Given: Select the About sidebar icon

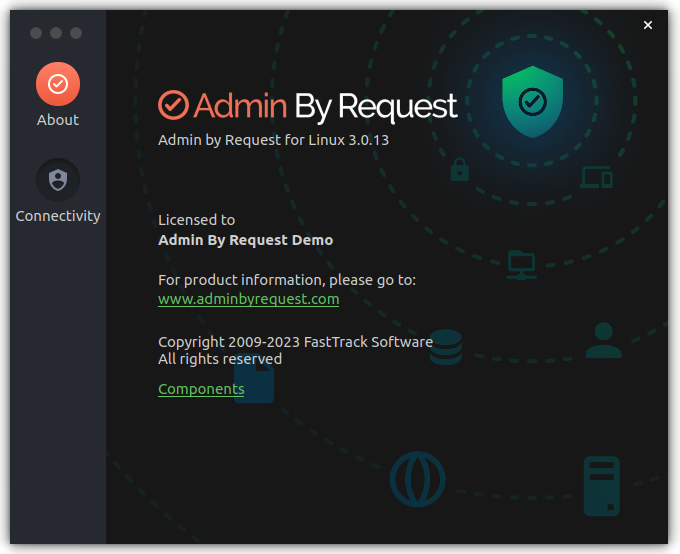Looking at the screenshot, I should click(58, 84).
